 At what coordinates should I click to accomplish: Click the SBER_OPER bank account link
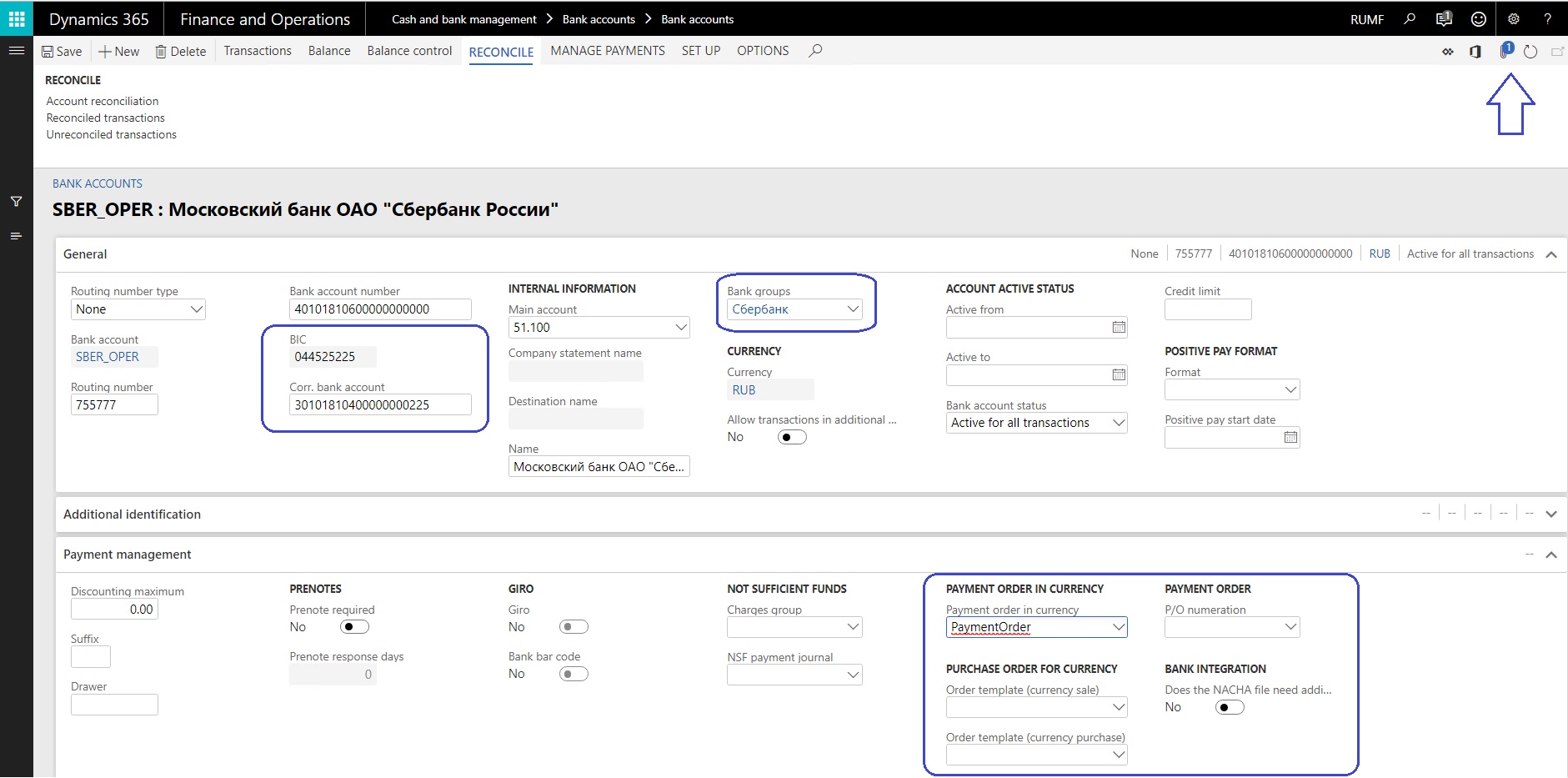[x=108, y=357]
